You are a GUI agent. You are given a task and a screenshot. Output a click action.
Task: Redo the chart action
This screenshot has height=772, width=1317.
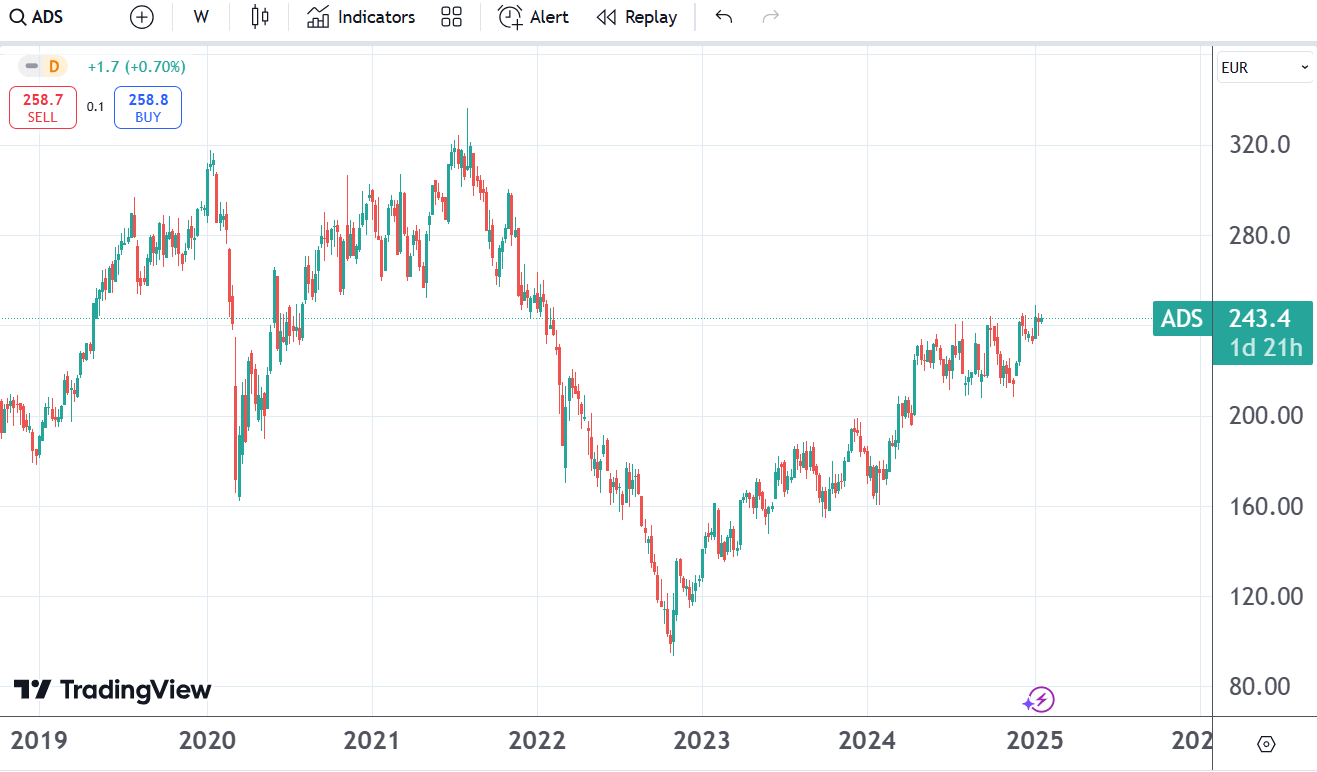pos(770,17)
